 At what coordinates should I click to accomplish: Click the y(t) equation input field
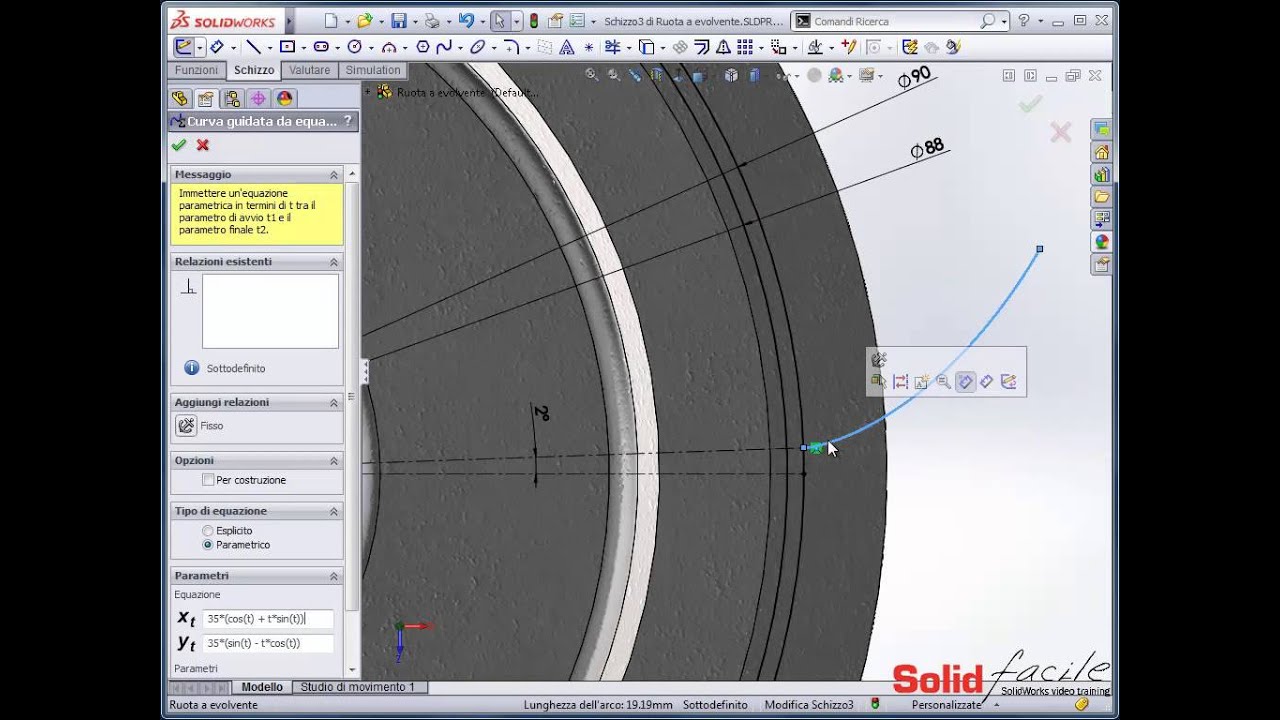pyautogui.click(x=268, y=643)
